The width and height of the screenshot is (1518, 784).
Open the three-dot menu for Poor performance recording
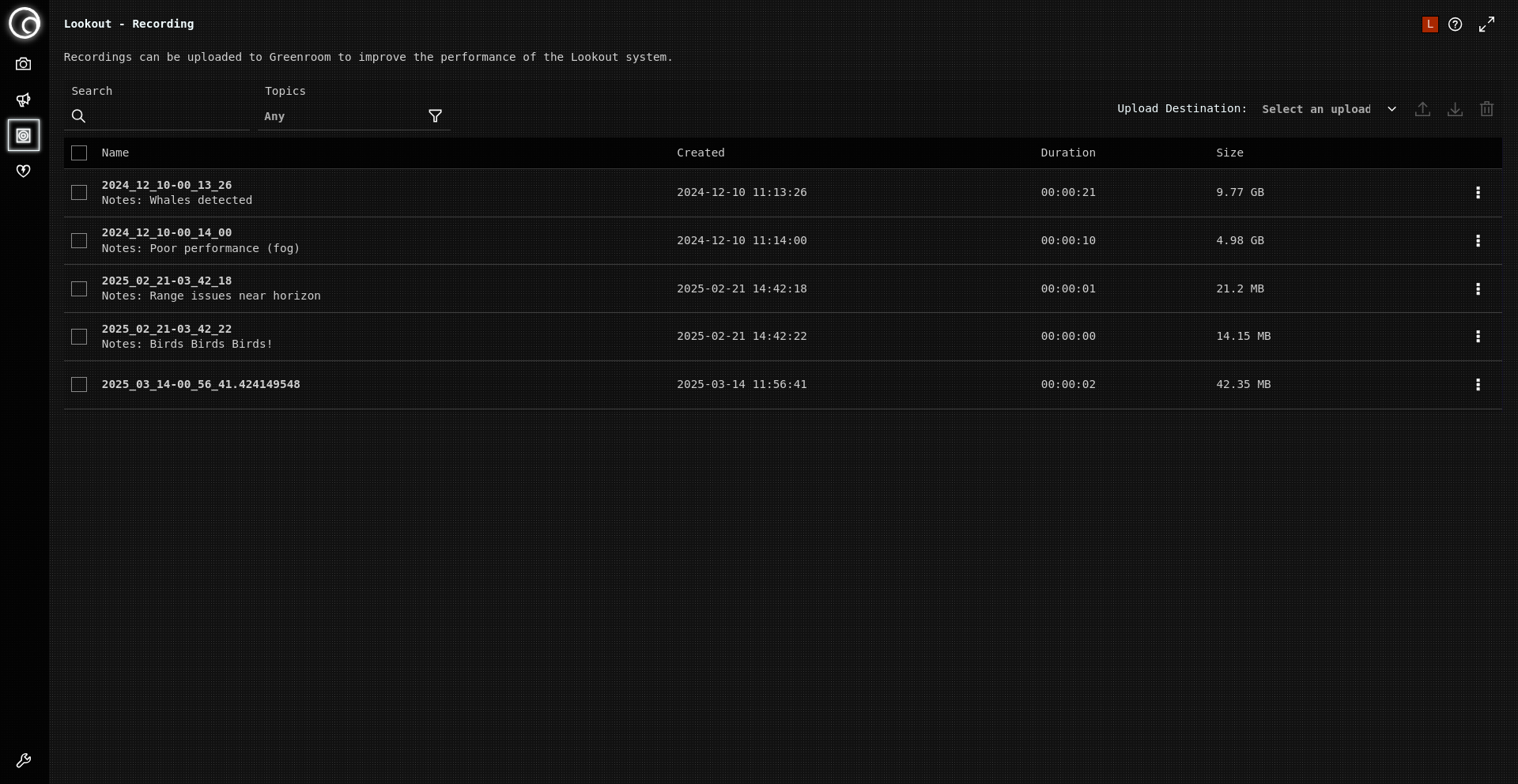(x=1478, y=240)
